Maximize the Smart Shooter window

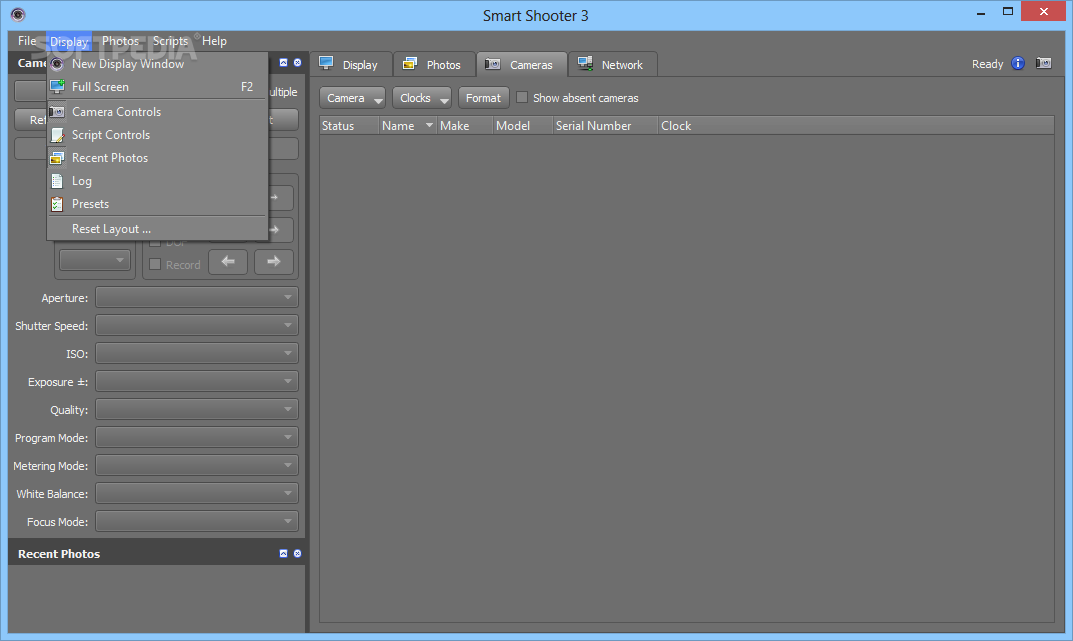[x=1007, y=12]
